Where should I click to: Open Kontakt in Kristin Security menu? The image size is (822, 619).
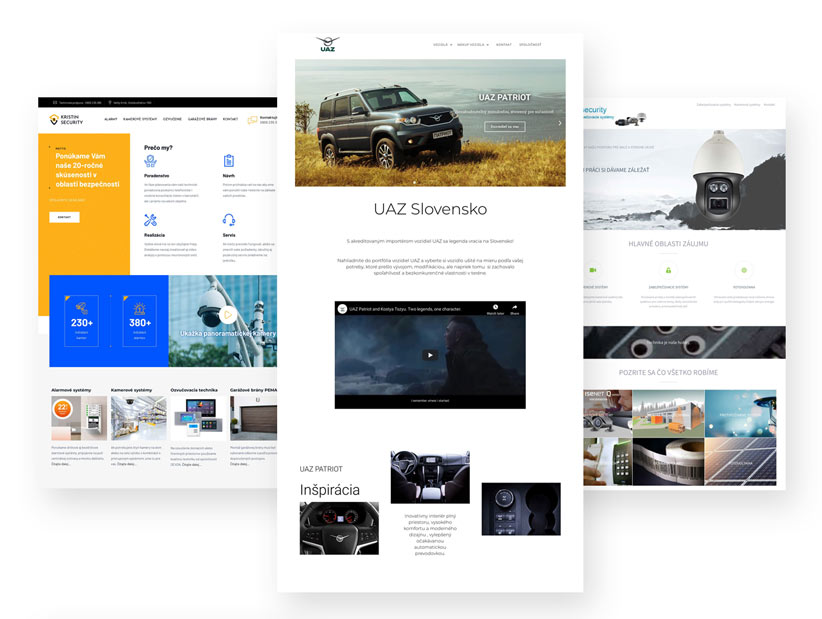(x=230, y=120)
